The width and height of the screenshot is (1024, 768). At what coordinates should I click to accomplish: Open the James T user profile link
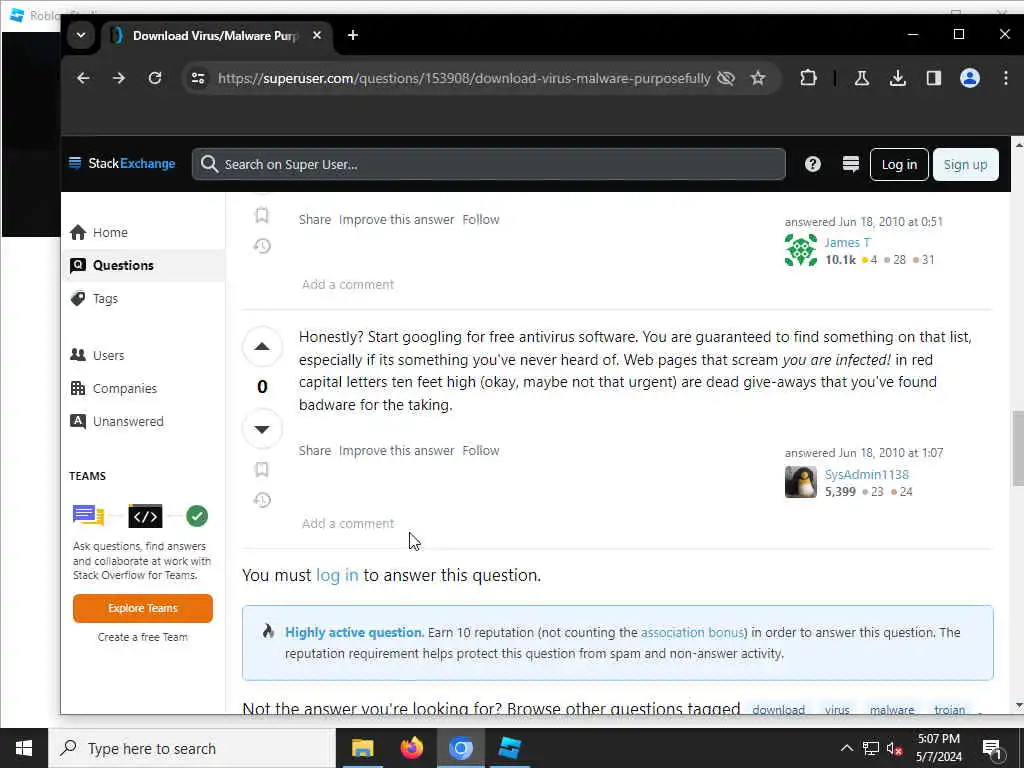[847, 242]
